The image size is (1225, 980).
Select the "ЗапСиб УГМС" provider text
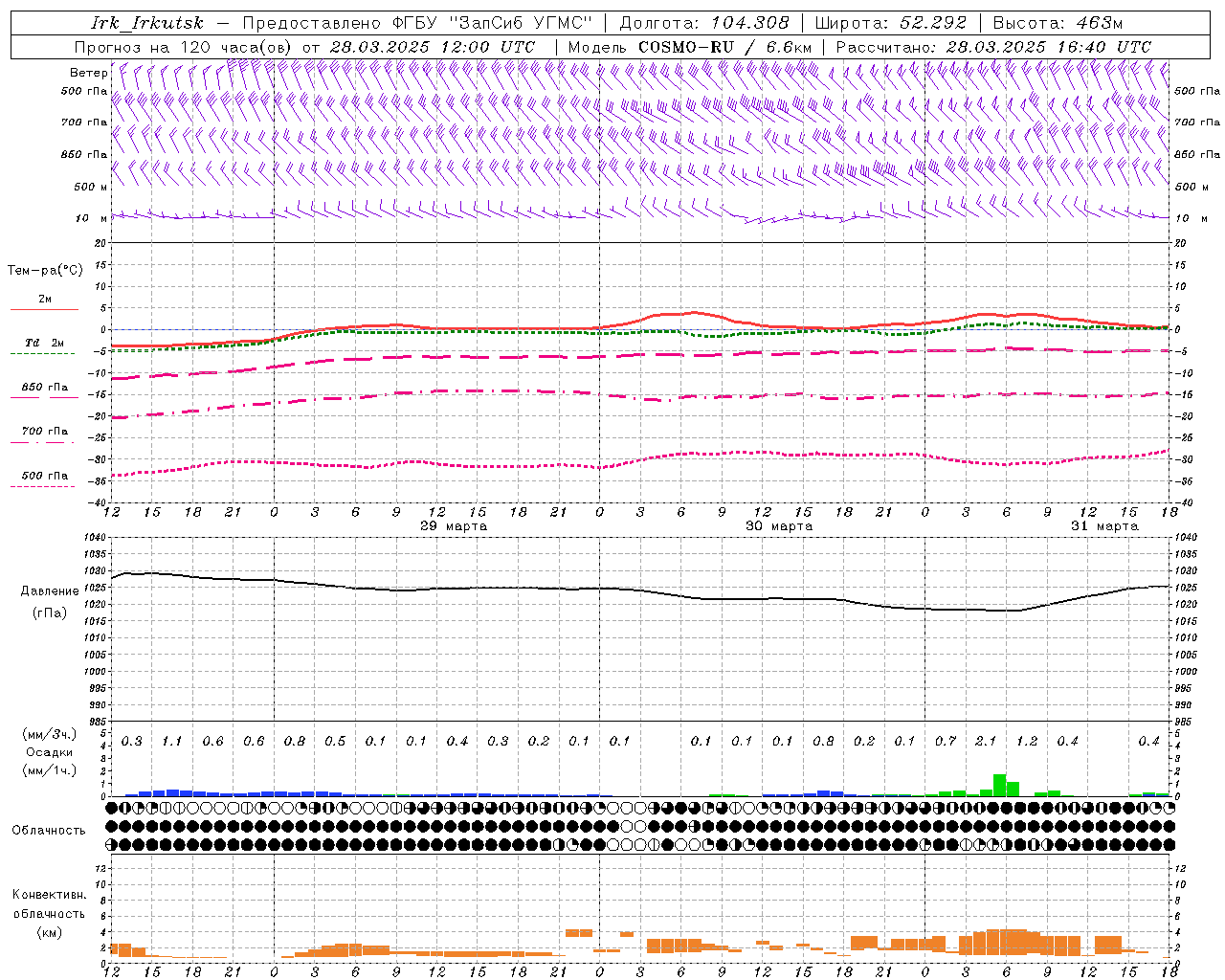point(521,23)
